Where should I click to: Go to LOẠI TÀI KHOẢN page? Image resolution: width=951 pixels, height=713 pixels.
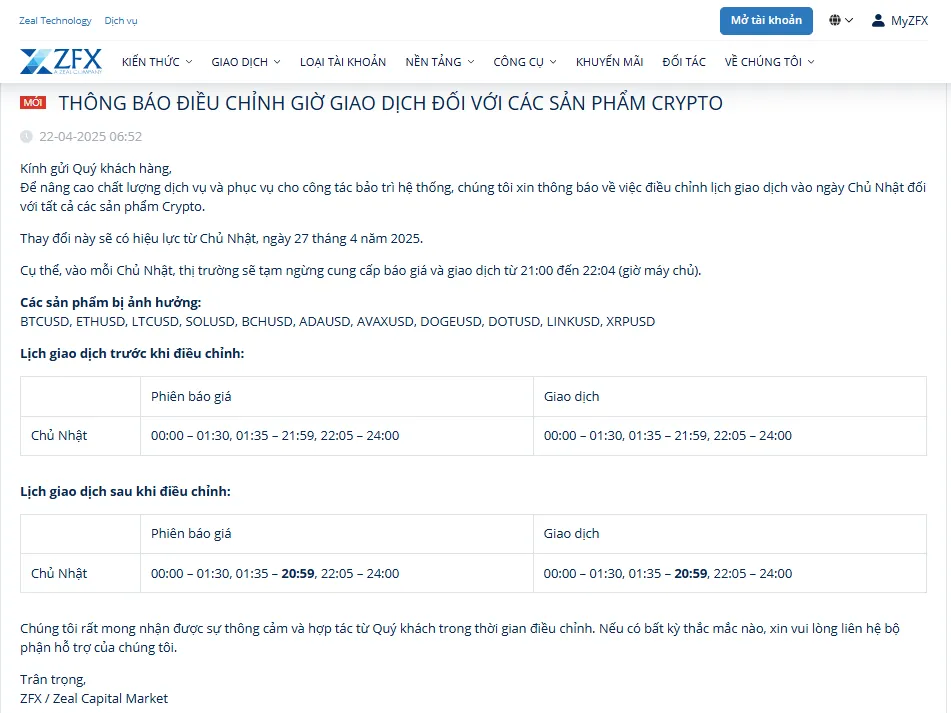tap(343, 62)
